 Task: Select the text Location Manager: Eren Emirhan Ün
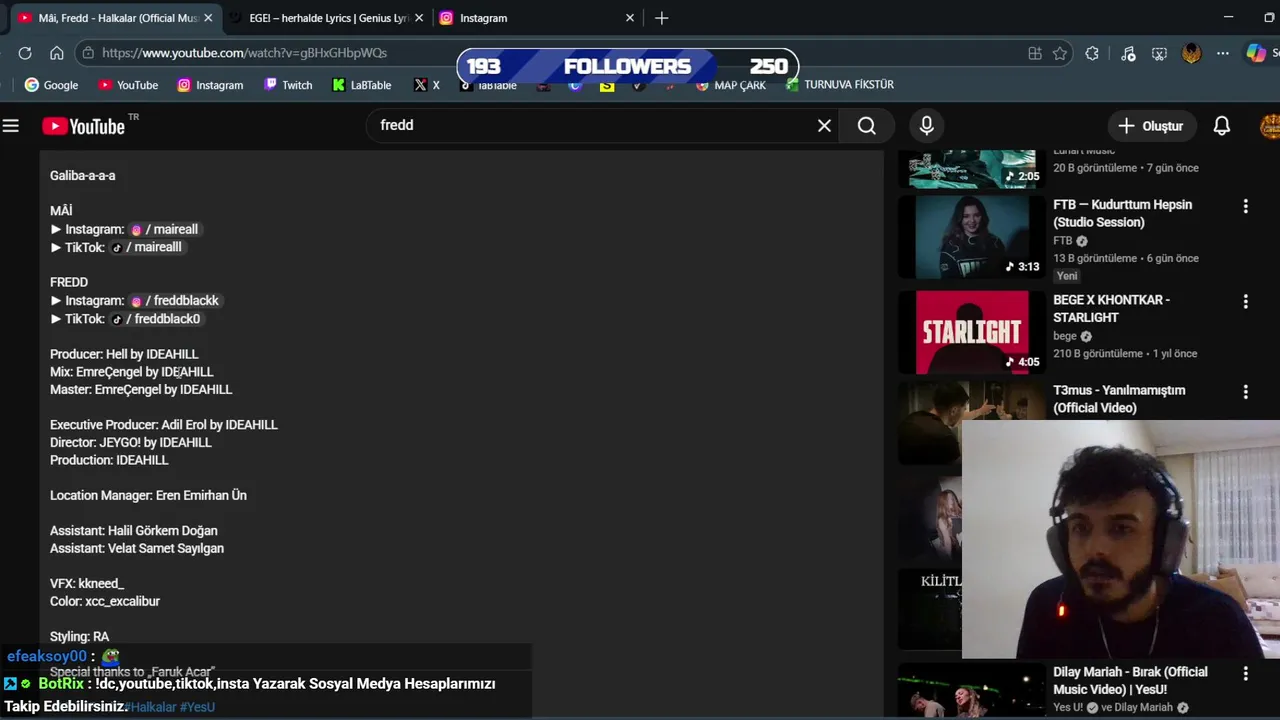pos(148,495)
